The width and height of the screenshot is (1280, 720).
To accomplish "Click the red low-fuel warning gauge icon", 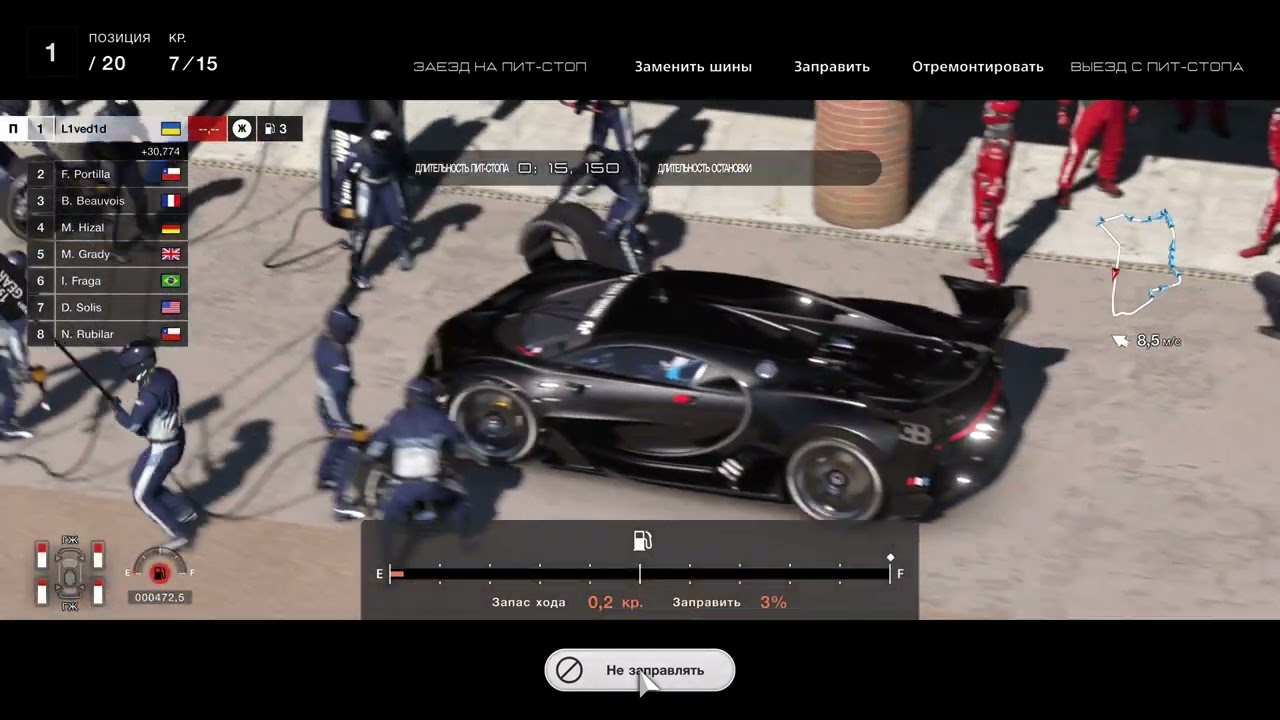I will (x=159, y=572).
